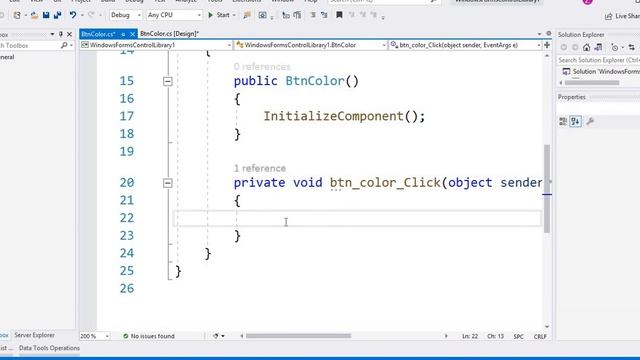This screenshot has height=360, width=640.
Task: Click the SPC indentation indicator
Action: coord(518,336)
